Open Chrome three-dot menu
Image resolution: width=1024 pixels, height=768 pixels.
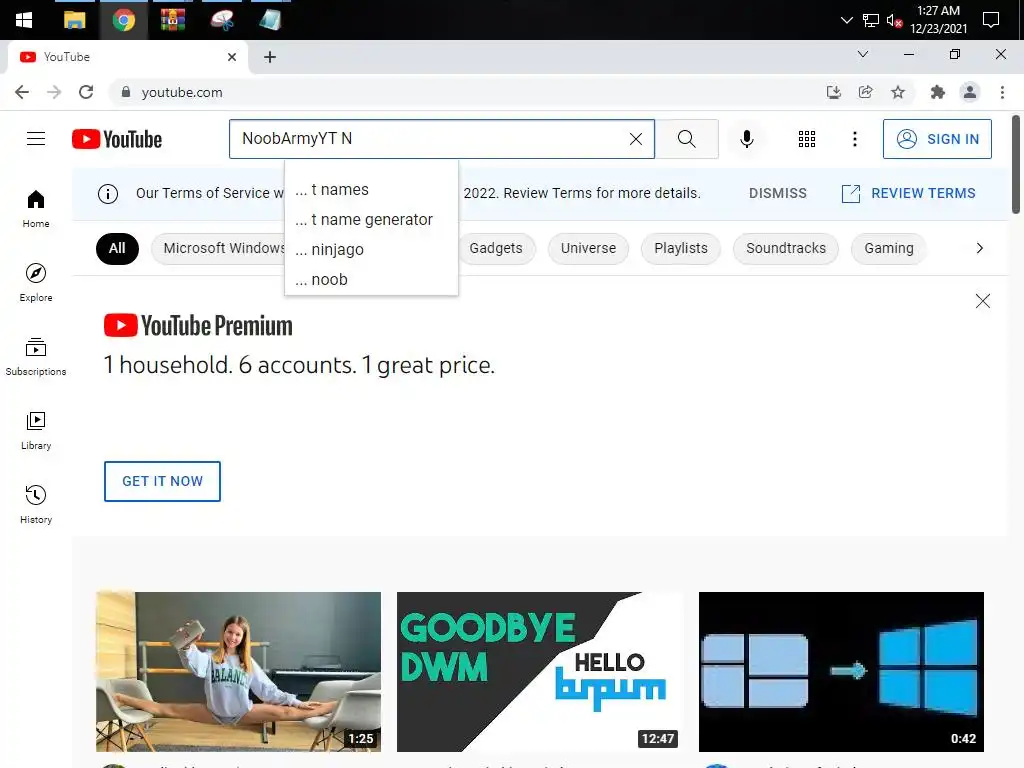1002,92
